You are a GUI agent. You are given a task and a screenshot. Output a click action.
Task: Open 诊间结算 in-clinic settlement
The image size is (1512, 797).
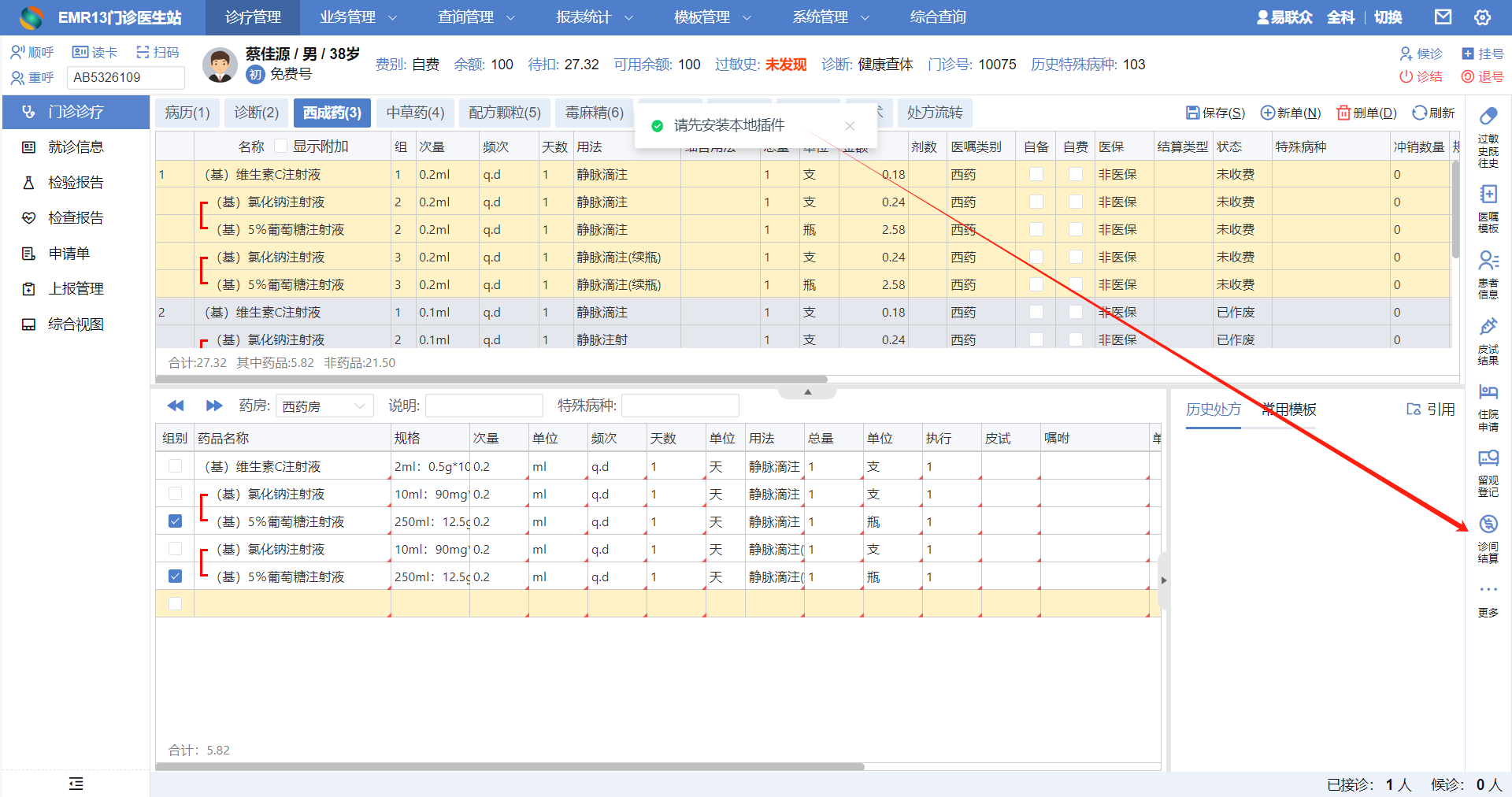pyautogui.click(x=1488, y=539)
